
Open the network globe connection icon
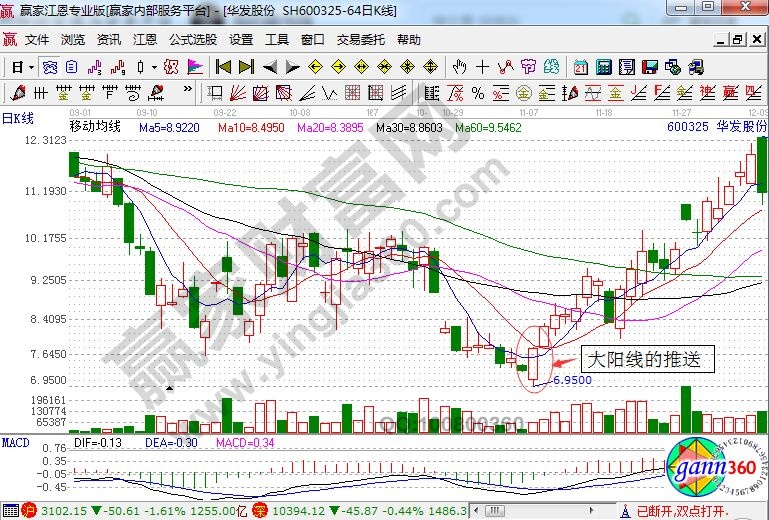673,67
